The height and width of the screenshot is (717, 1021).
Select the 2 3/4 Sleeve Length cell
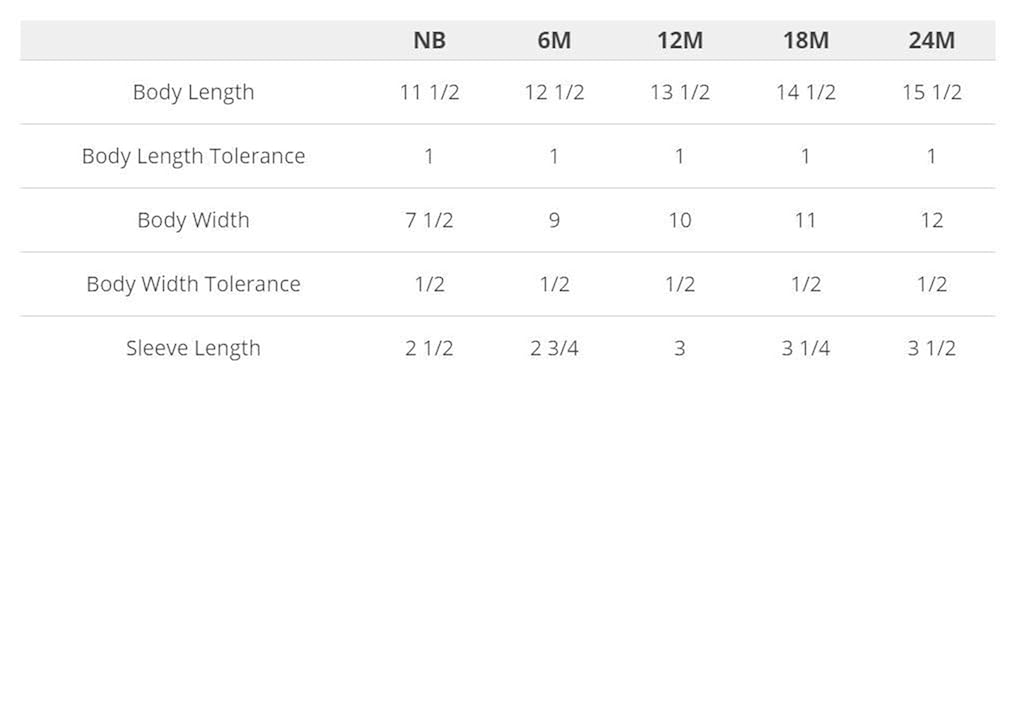554,348
